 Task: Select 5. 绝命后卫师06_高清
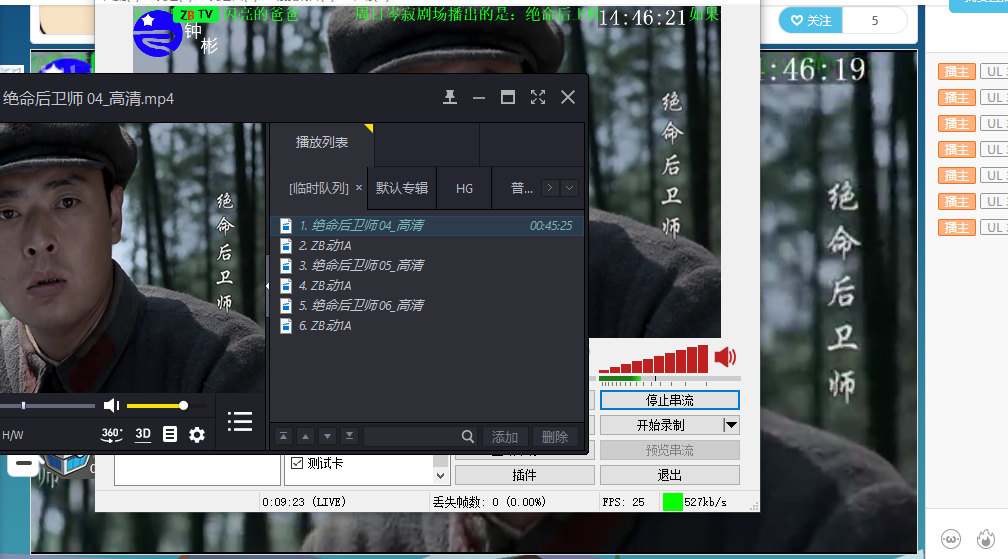pos(427,305)
